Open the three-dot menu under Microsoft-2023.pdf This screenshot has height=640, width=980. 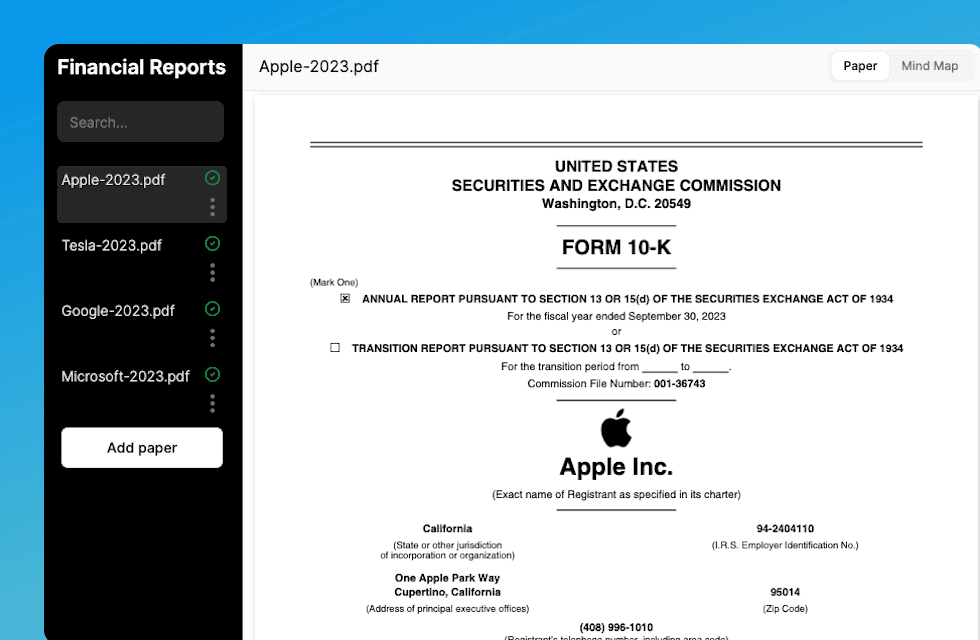point(212,403)
